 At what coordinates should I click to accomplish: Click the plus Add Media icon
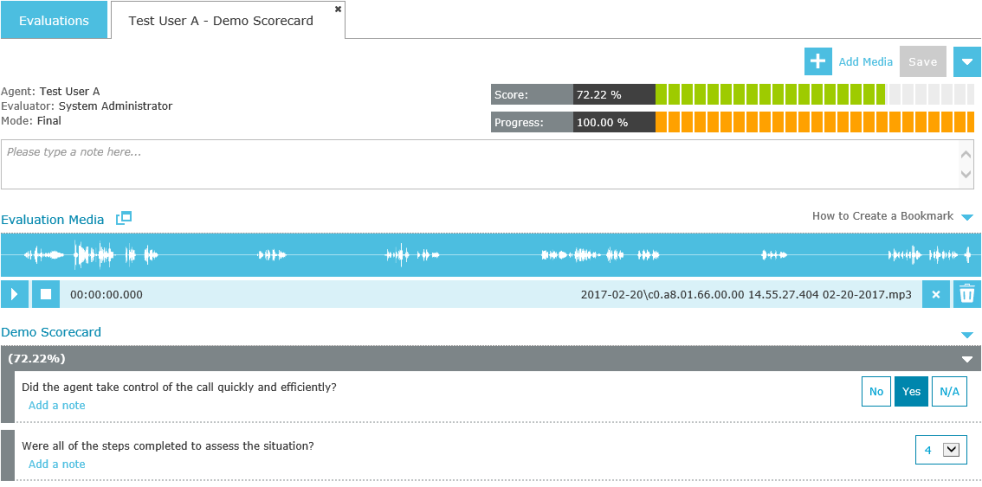coord(818,62)
